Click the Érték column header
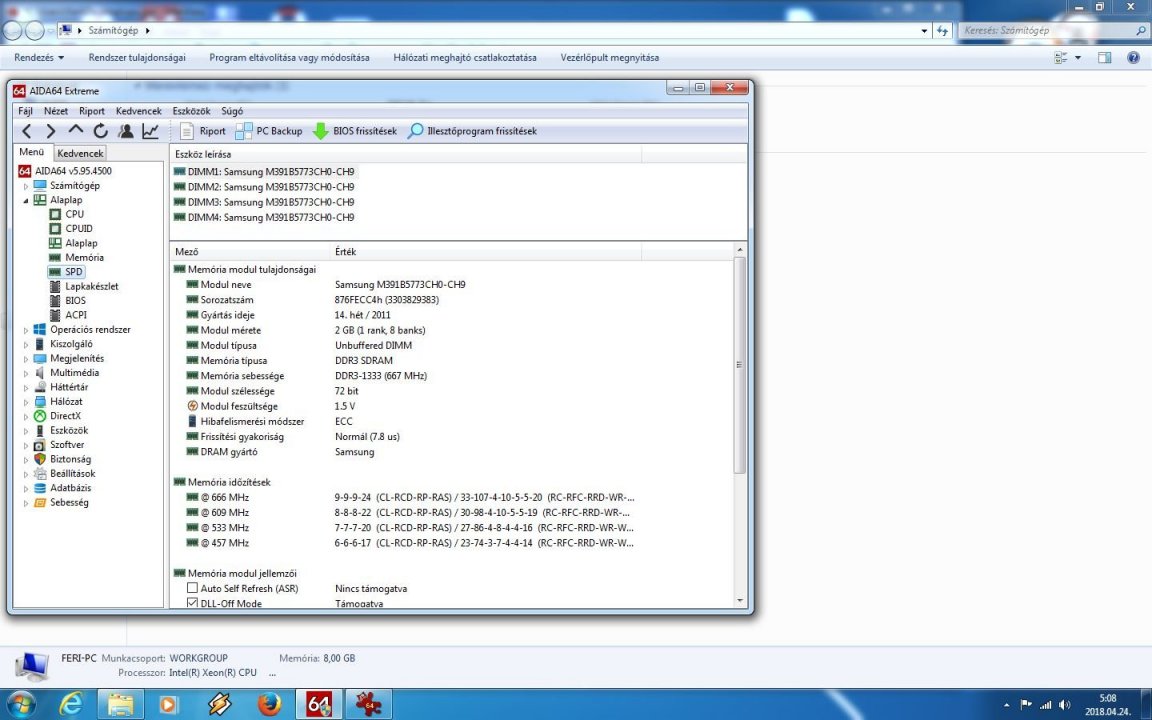 point(486,251)
